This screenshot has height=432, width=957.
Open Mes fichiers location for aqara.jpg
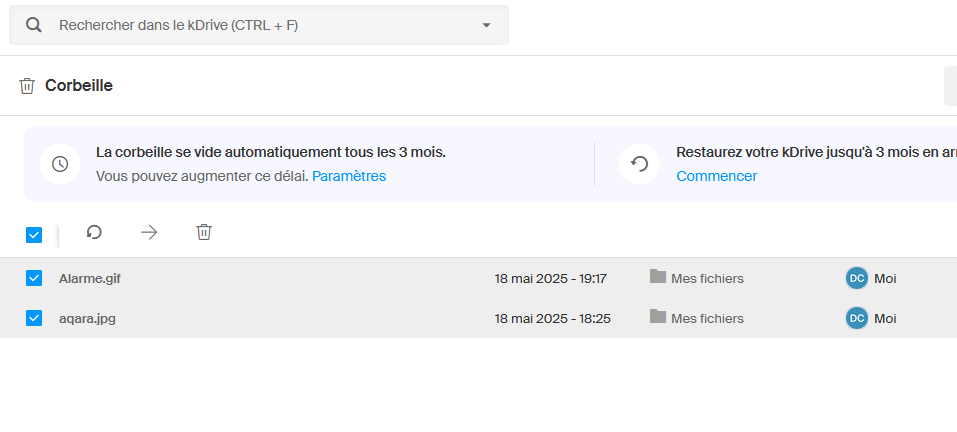pos(707,318)
